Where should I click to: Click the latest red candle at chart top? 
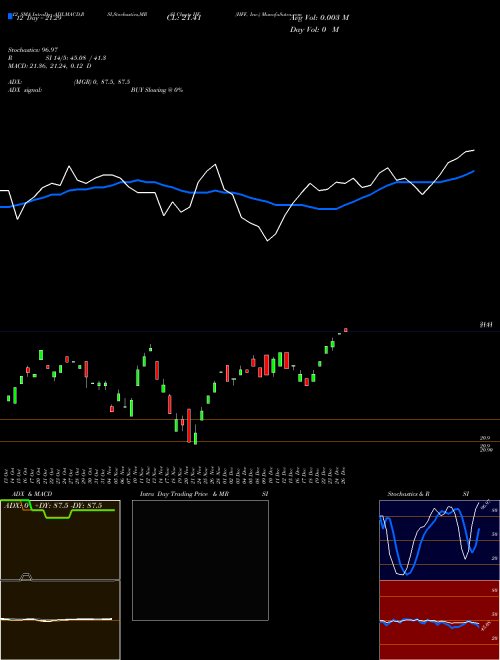click(346, 330)
